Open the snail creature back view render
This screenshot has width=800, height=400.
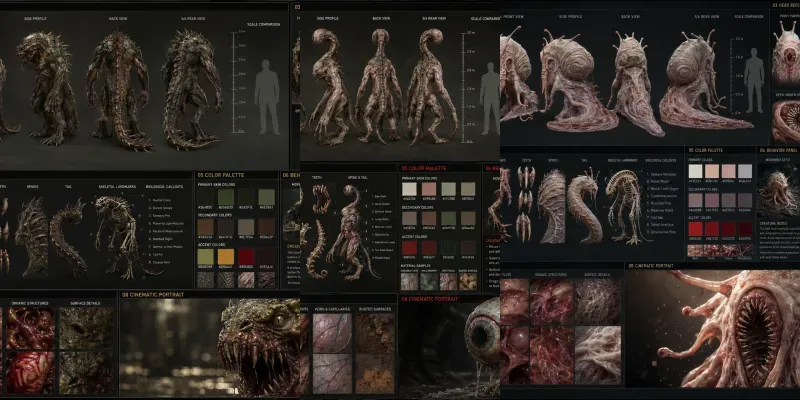tap(635, 84)
